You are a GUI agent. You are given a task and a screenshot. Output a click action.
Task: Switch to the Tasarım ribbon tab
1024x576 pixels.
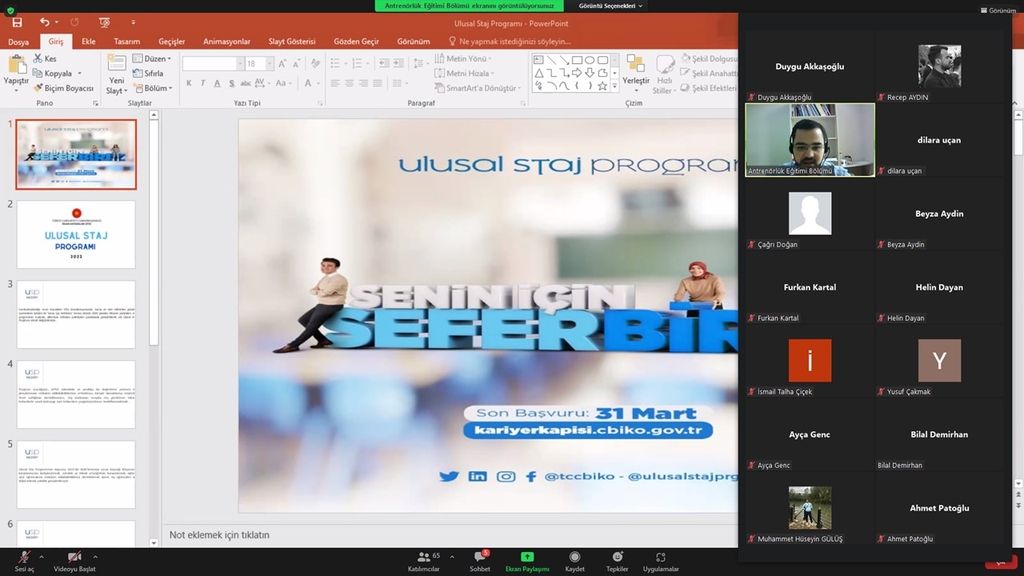pyautogui.click(x=127, y=42)
